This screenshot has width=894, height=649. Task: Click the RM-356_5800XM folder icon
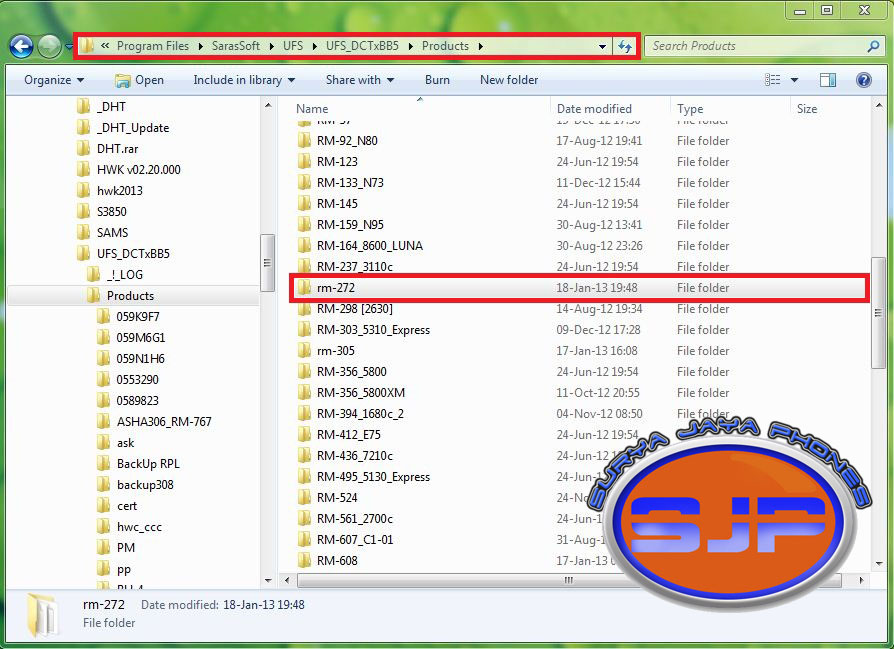304,393
